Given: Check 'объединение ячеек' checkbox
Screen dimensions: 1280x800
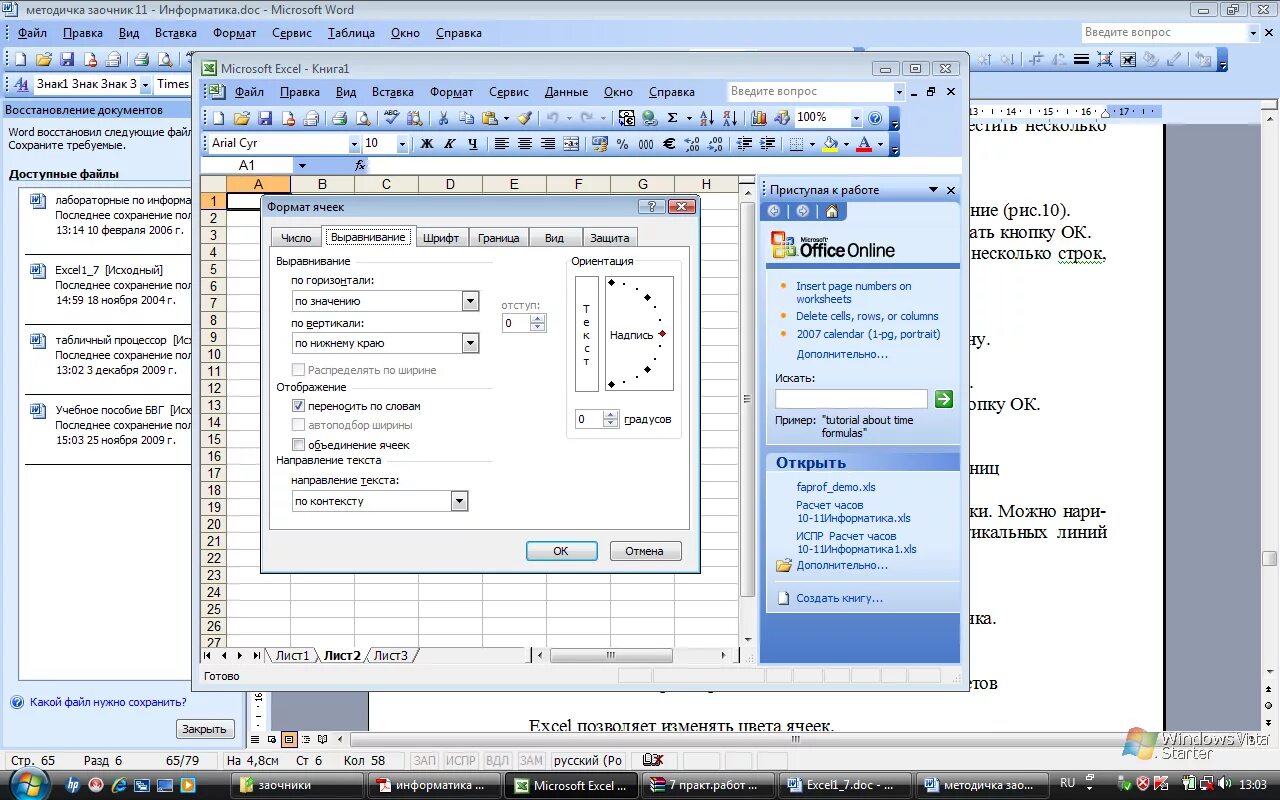Looking at the screenshot, I should 298,444.
